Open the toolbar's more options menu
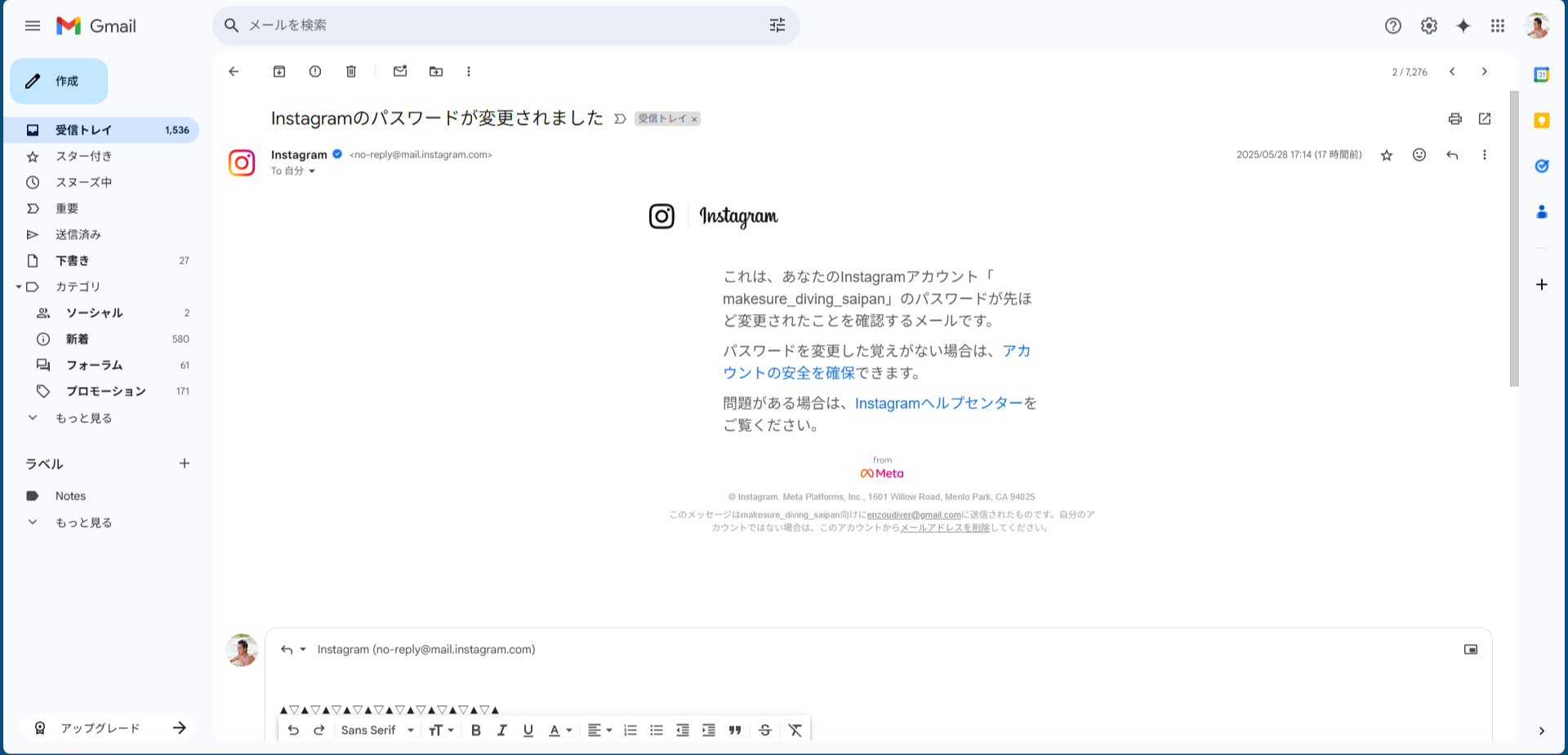The width and height of the screenshot is (1568, 755). [469, 72]
